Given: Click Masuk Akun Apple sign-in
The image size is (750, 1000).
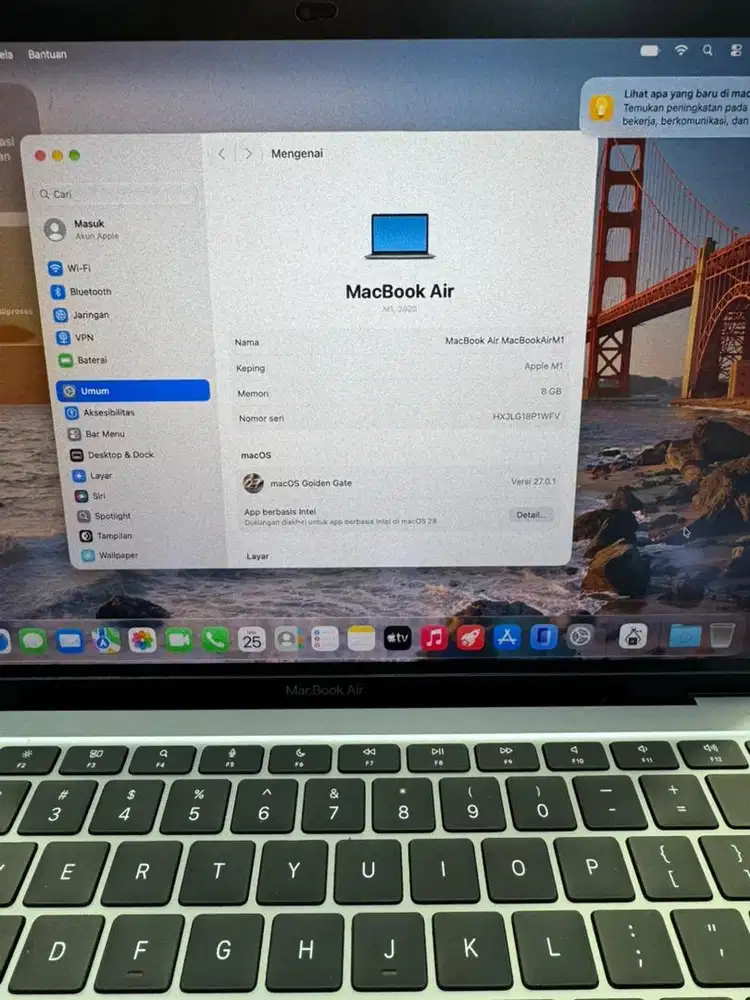Looking at the screenshot, I should (x=82, y=229).
